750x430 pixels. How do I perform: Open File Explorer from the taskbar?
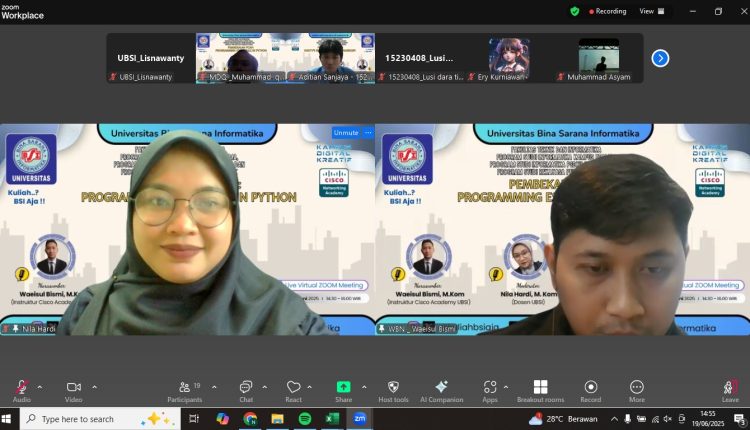(x=277, y=419)
